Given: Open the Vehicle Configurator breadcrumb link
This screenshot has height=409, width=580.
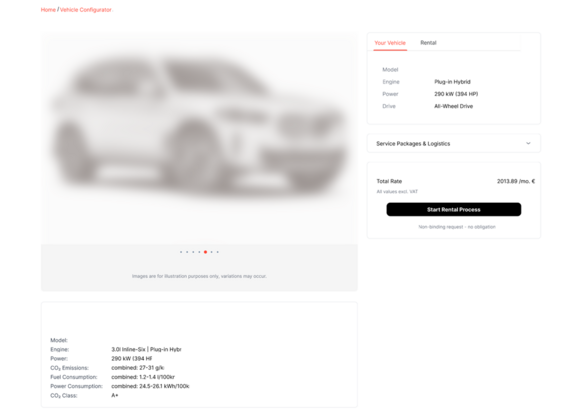Looking at the screenshot, I should 86,10.
